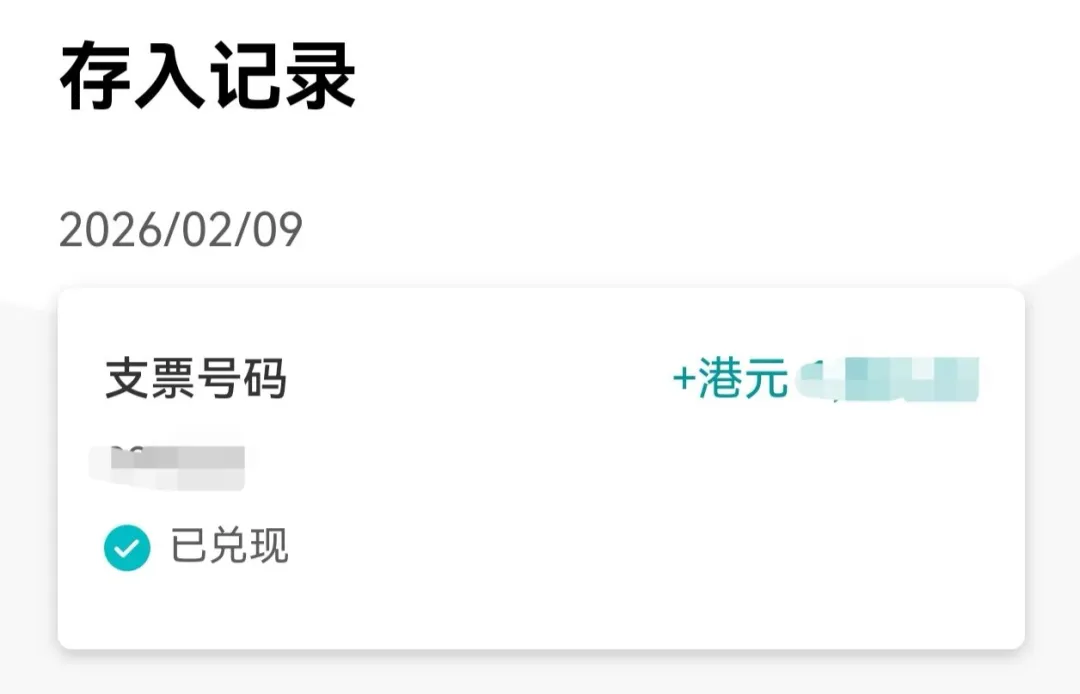Click the 存入记录 page title
This screenshot has width=1080, height=694.
click(x=208, y=78)
